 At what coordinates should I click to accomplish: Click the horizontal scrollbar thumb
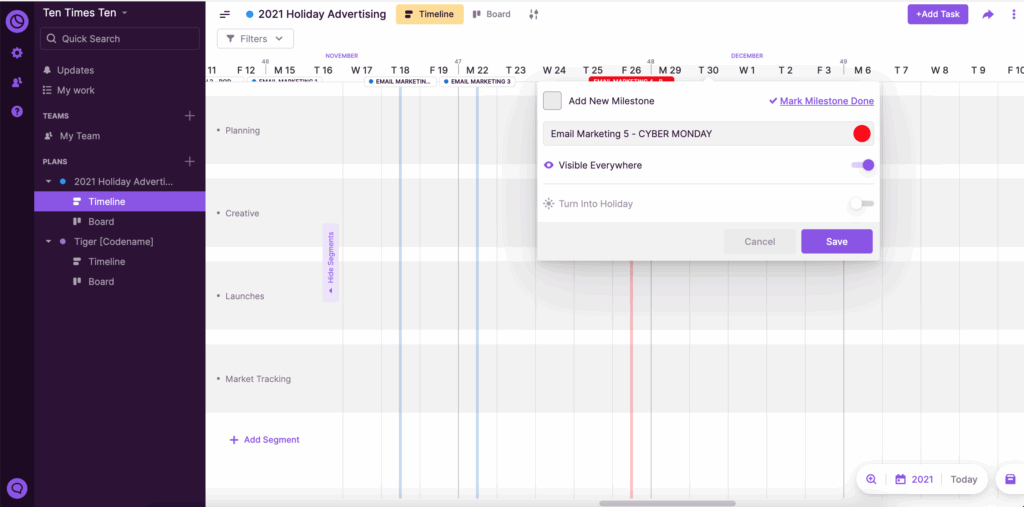pos(667,503)
